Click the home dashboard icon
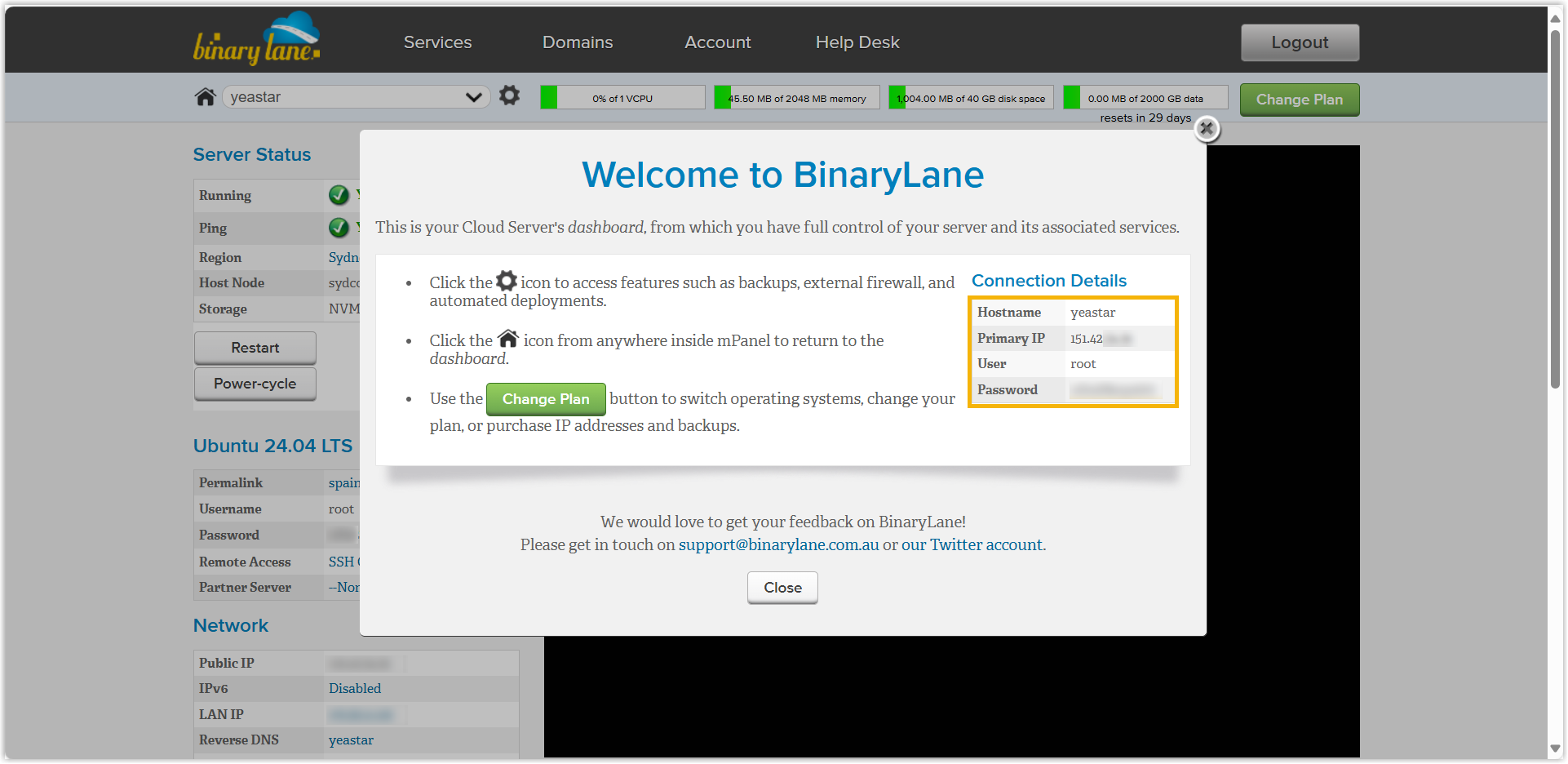Viewport: 1568px width, 764px height. click(205, 97)
